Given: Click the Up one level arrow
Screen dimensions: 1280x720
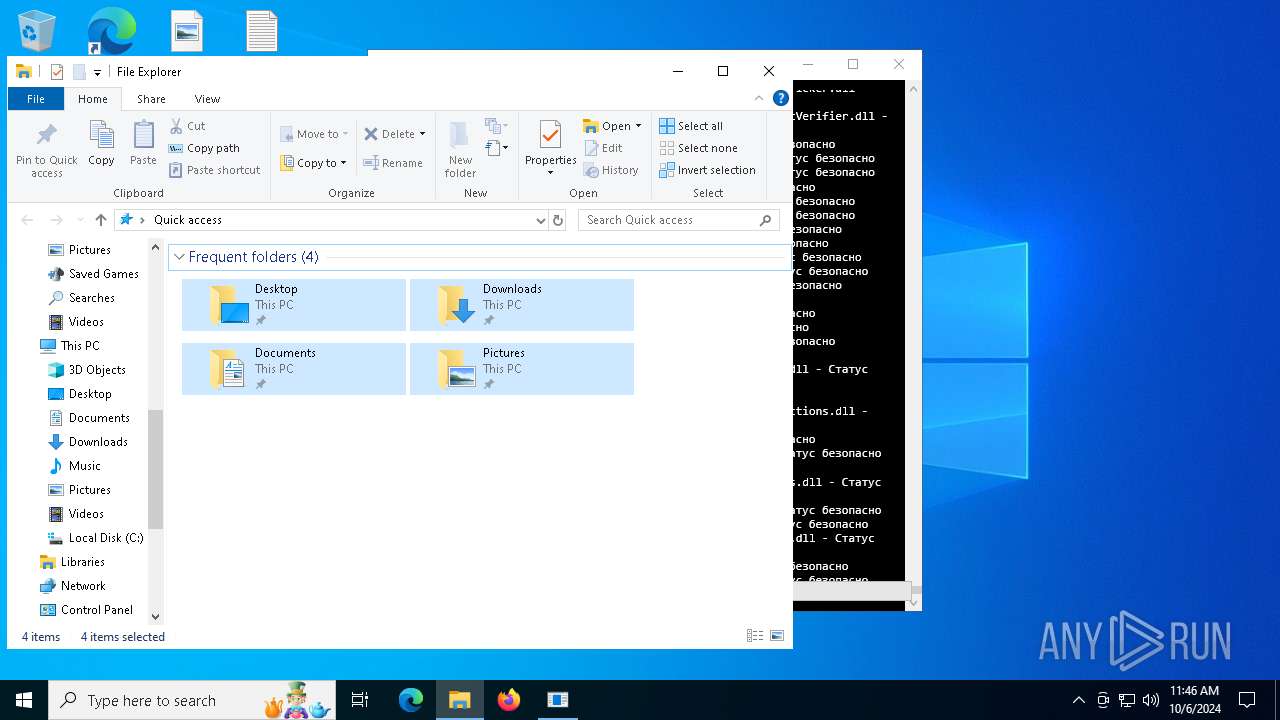Looking at the screenshot, I should point(101,220).
